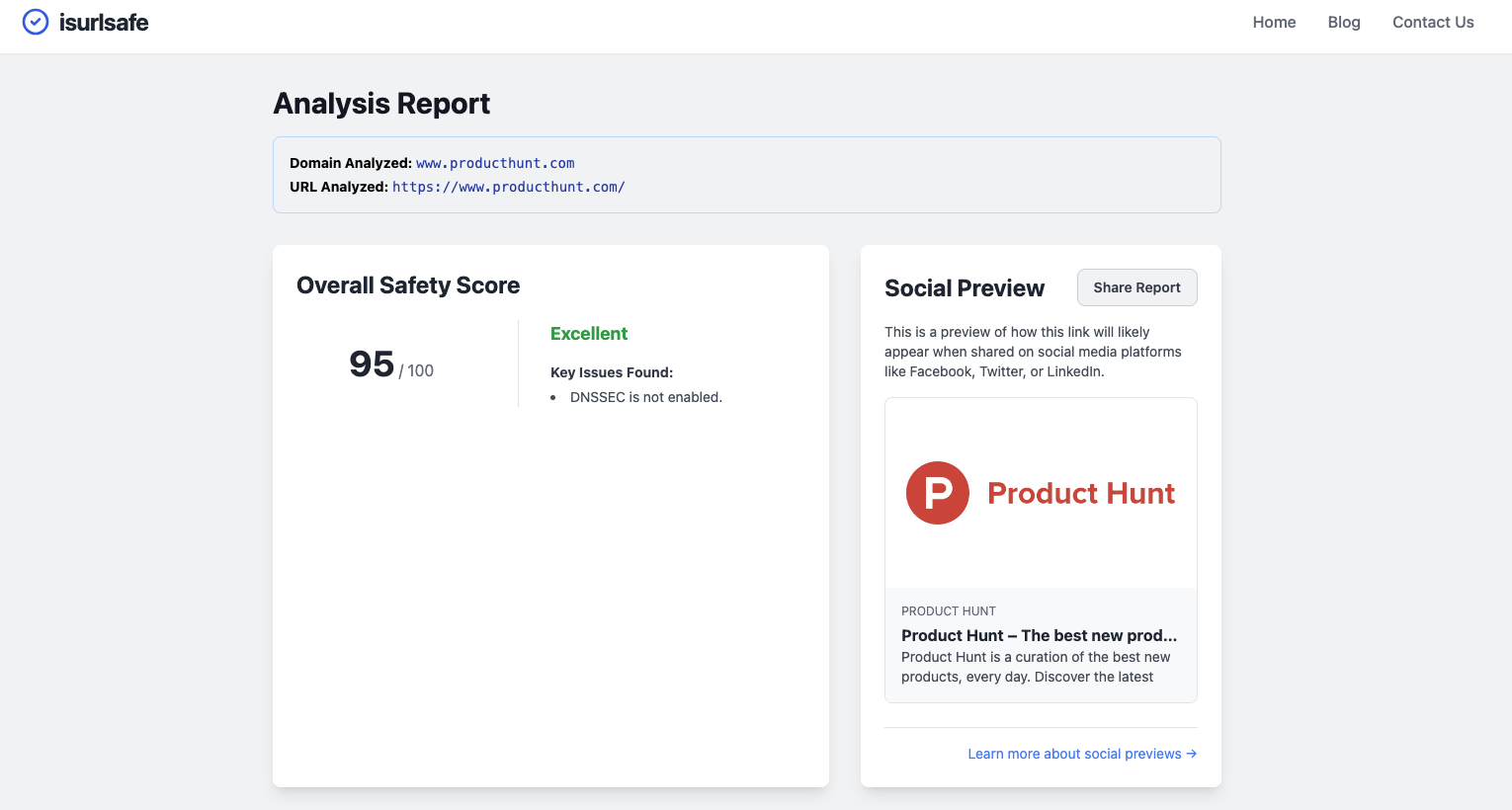
Task: Click the 'URL Analyzed:' label
Action: pyautogui.click(x=339, y=187)
